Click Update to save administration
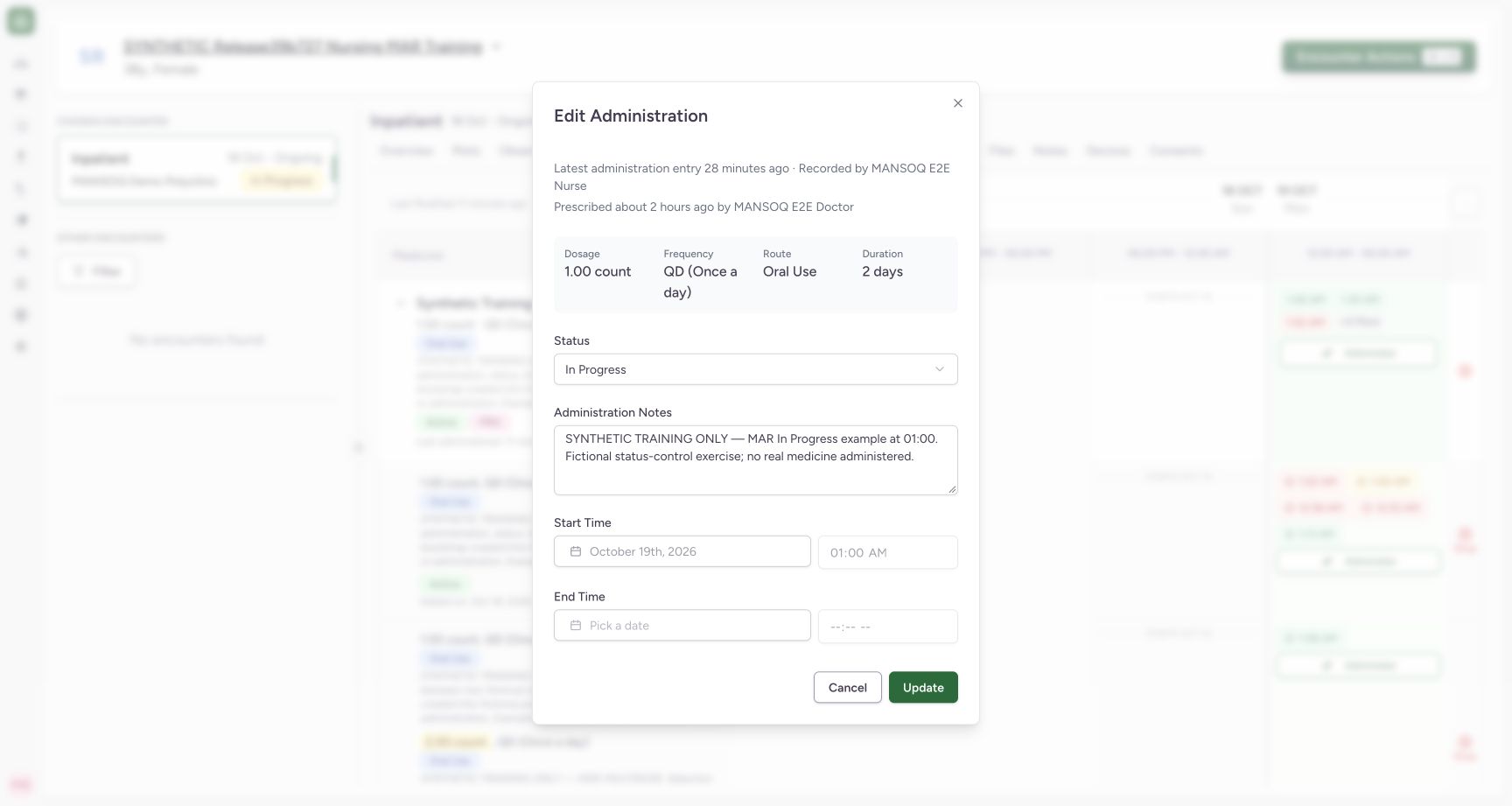Image resolution: width=1512 pixels, height=806 pixels. [x=923, y=687]
